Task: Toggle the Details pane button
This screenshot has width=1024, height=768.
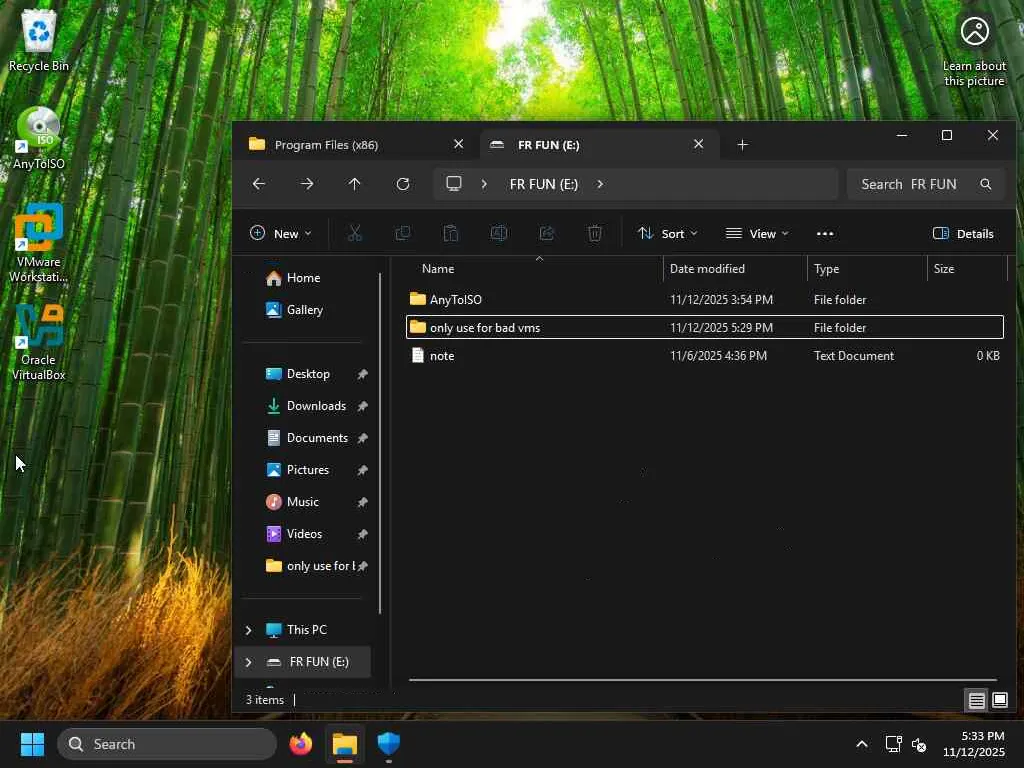Action: tap(963, 234)
